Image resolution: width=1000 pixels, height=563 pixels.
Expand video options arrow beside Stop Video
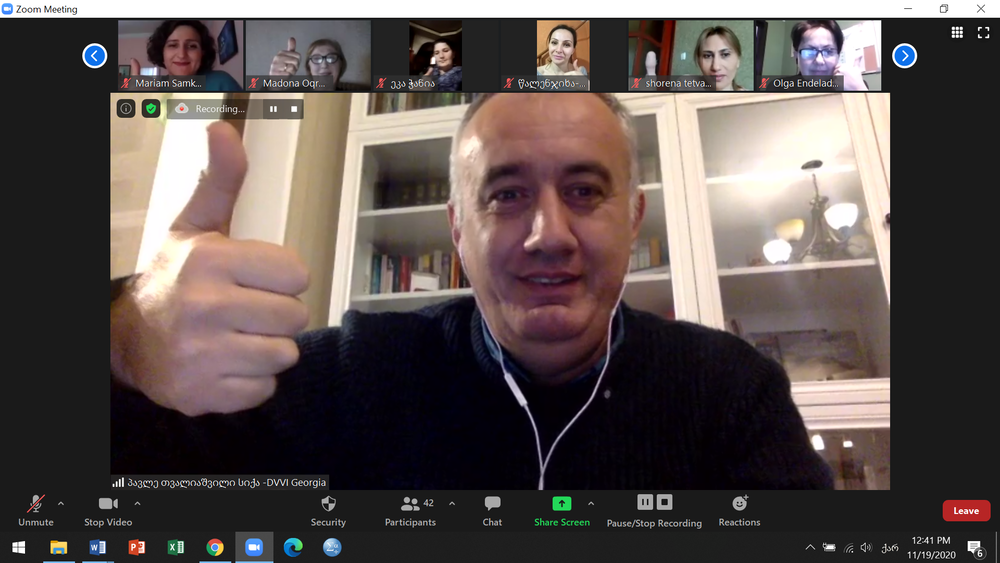coord(137,504)
